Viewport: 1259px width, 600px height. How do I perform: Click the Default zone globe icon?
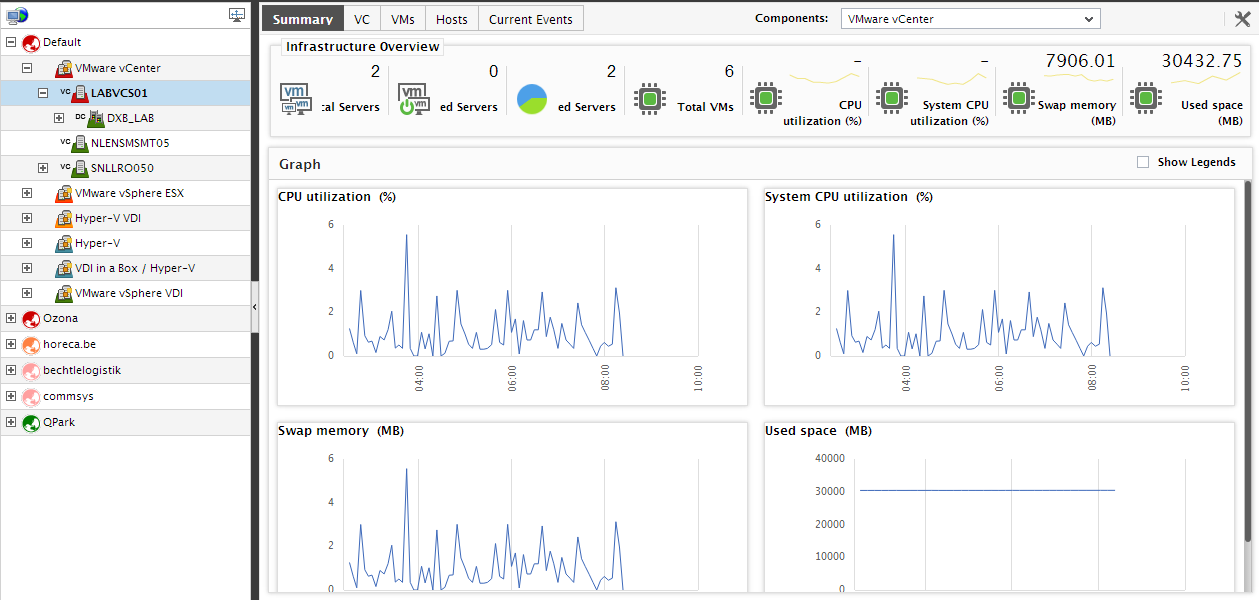pos(31,43)
